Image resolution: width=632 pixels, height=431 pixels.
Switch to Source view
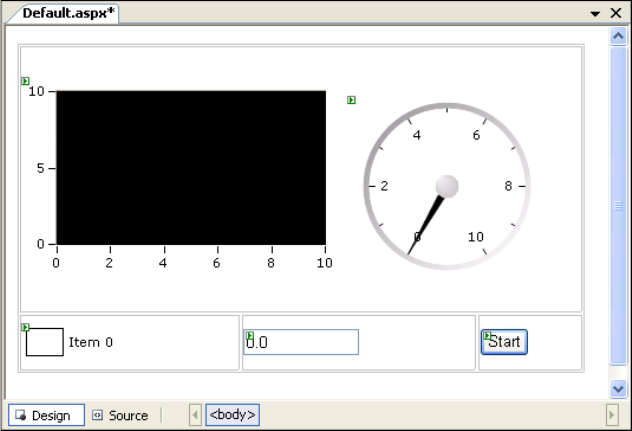tap(120, 415)
